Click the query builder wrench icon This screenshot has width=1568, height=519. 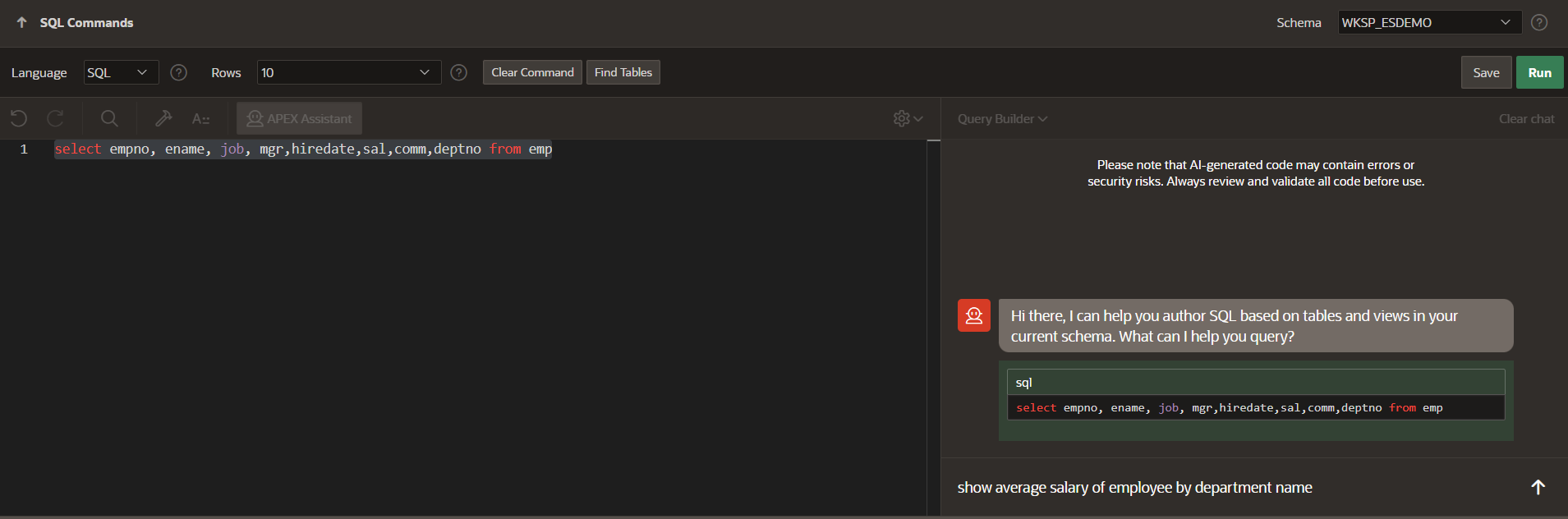[163, 118]
